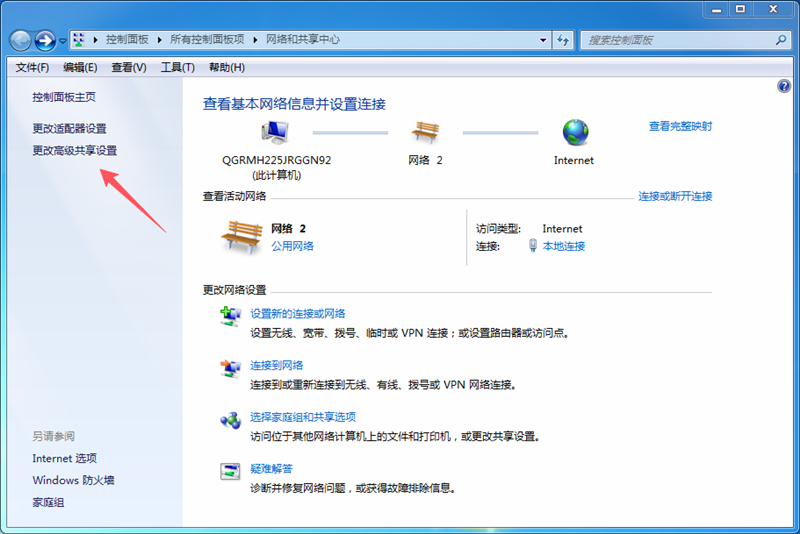
Task: Open the 本地连接 connection link
Action: (x=563, y=246)
